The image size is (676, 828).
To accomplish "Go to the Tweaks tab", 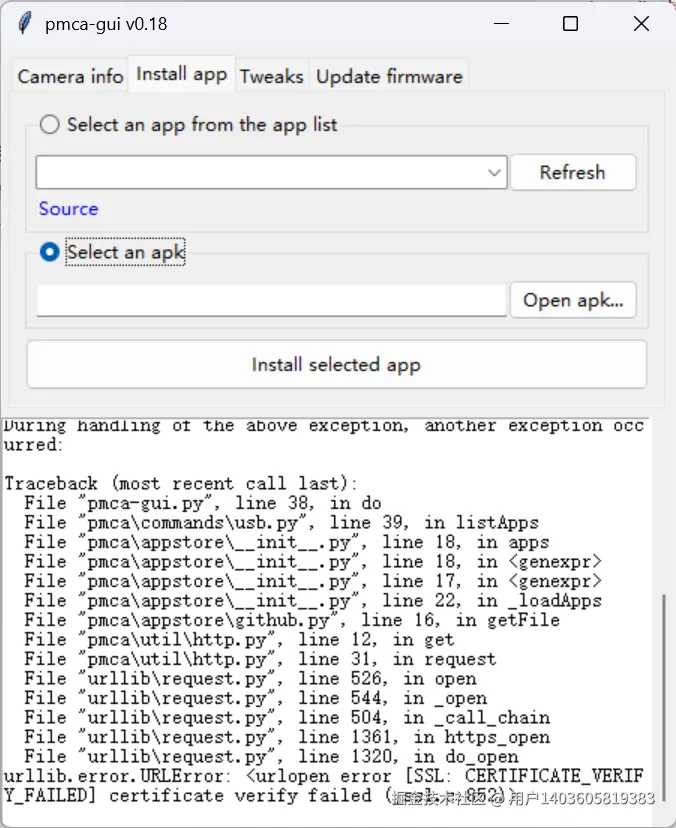I will pyautogui.click(x=272, y=77).
